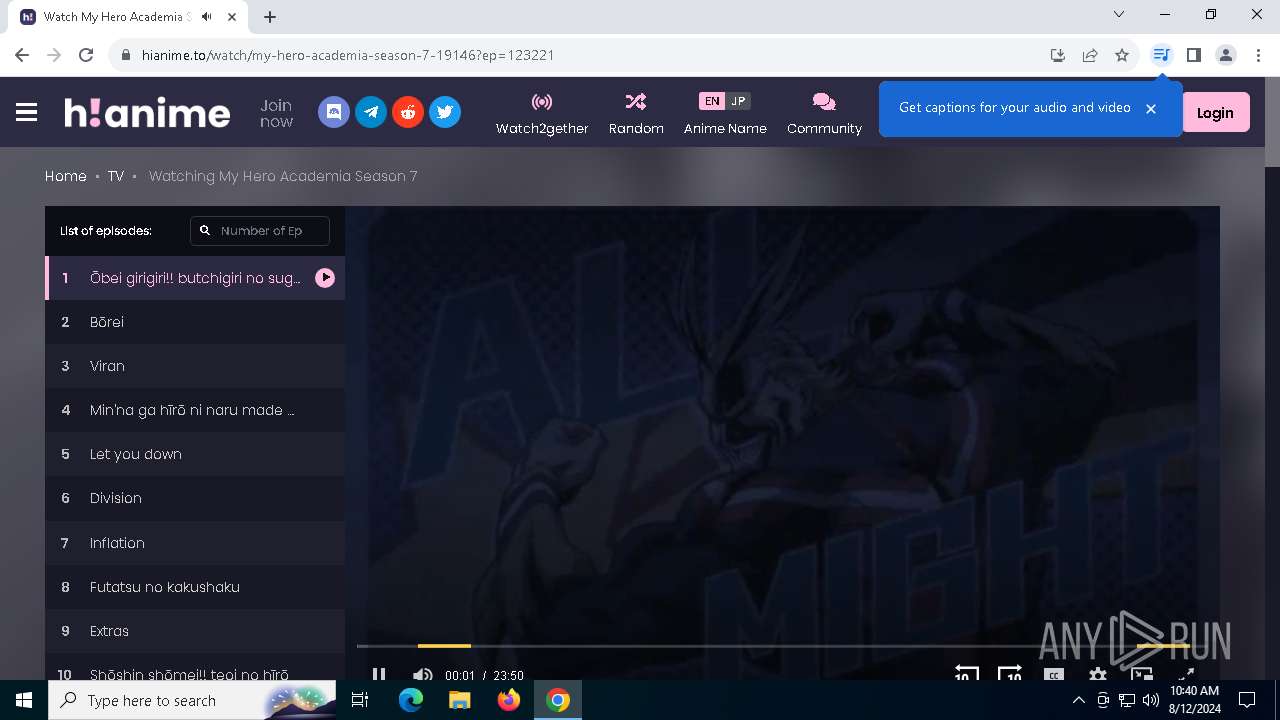Screen dimensions: 1280x720
Task: Mute the tab via speaker icon
Action: pos(207,16)
